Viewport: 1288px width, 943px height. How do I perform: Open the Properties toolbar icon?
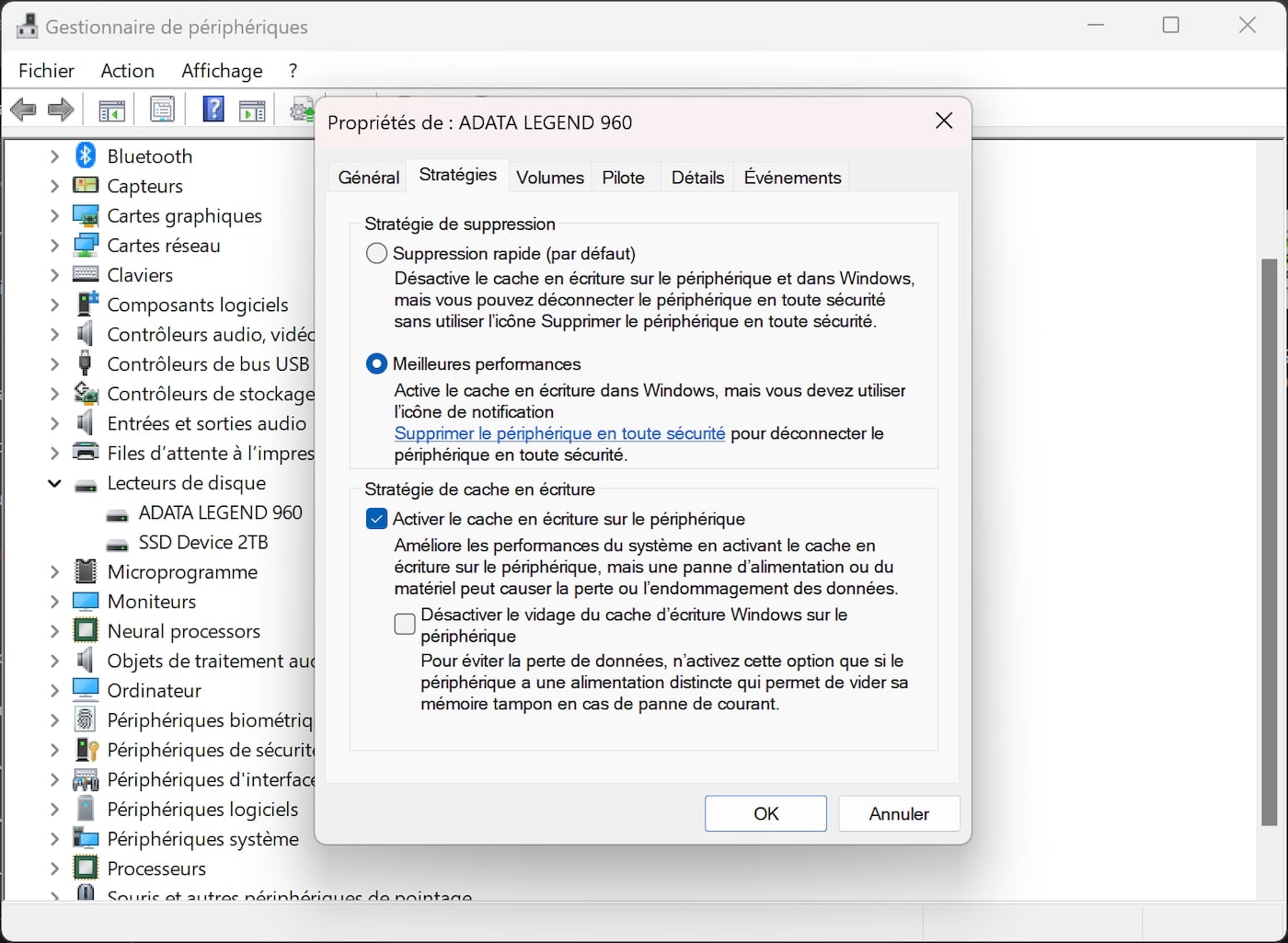click(x=163, y=110)
